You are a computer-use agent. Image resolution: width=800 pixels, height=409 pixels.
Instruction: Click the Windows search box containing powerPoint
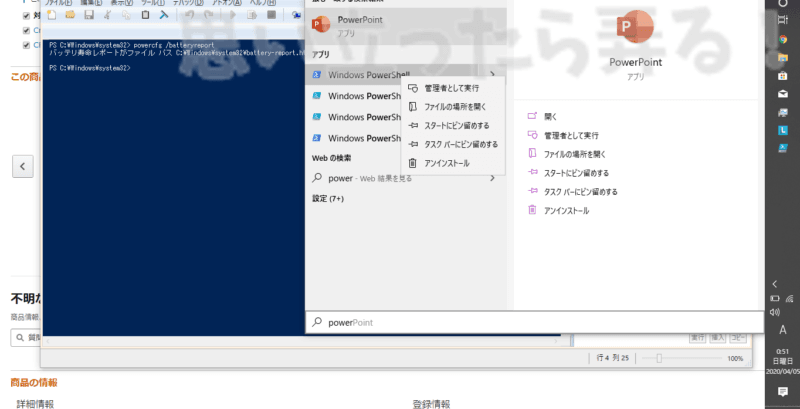click(x=534, y=322)
